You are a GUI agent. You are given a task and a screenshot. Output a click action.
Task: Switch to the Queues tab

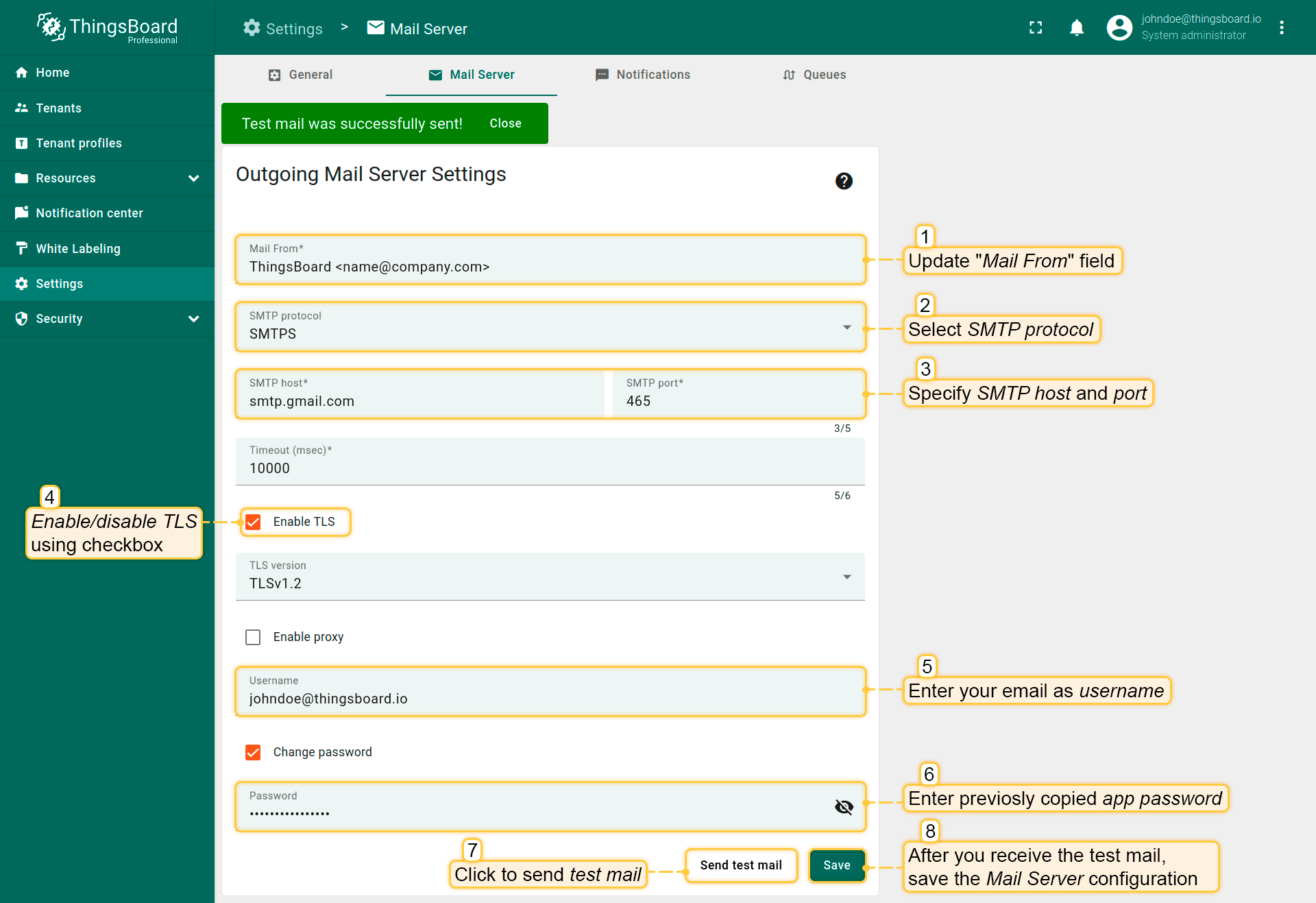[814, 75]
